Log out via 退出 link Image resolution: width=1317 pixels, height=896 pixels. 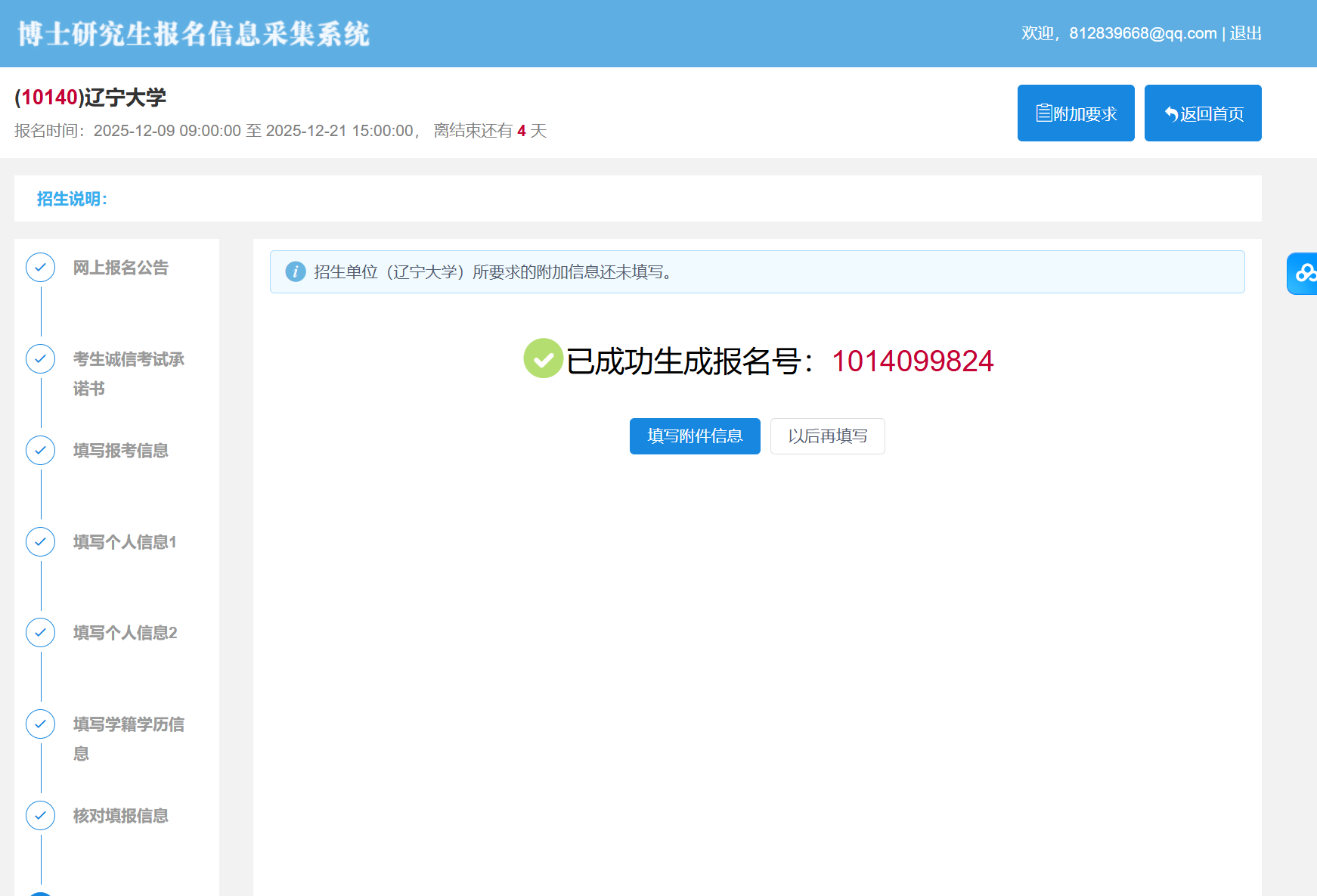(1246, 33)
